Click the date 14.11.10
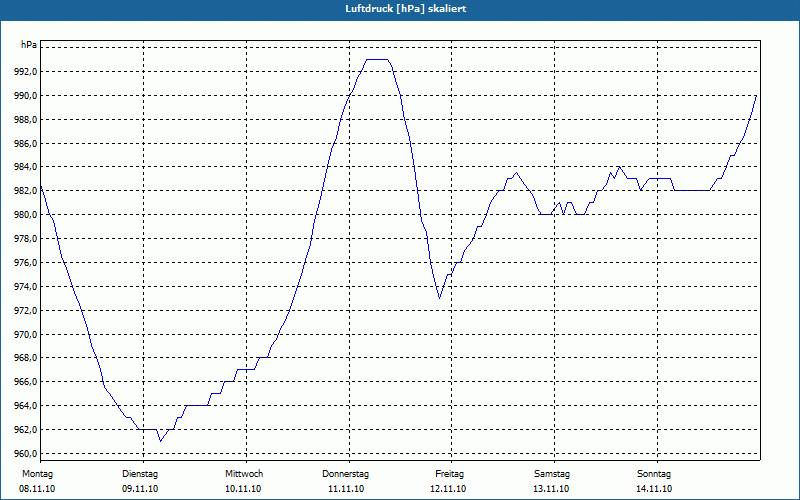The width and height of the screenshot is (800, 500). pos(654,489)
